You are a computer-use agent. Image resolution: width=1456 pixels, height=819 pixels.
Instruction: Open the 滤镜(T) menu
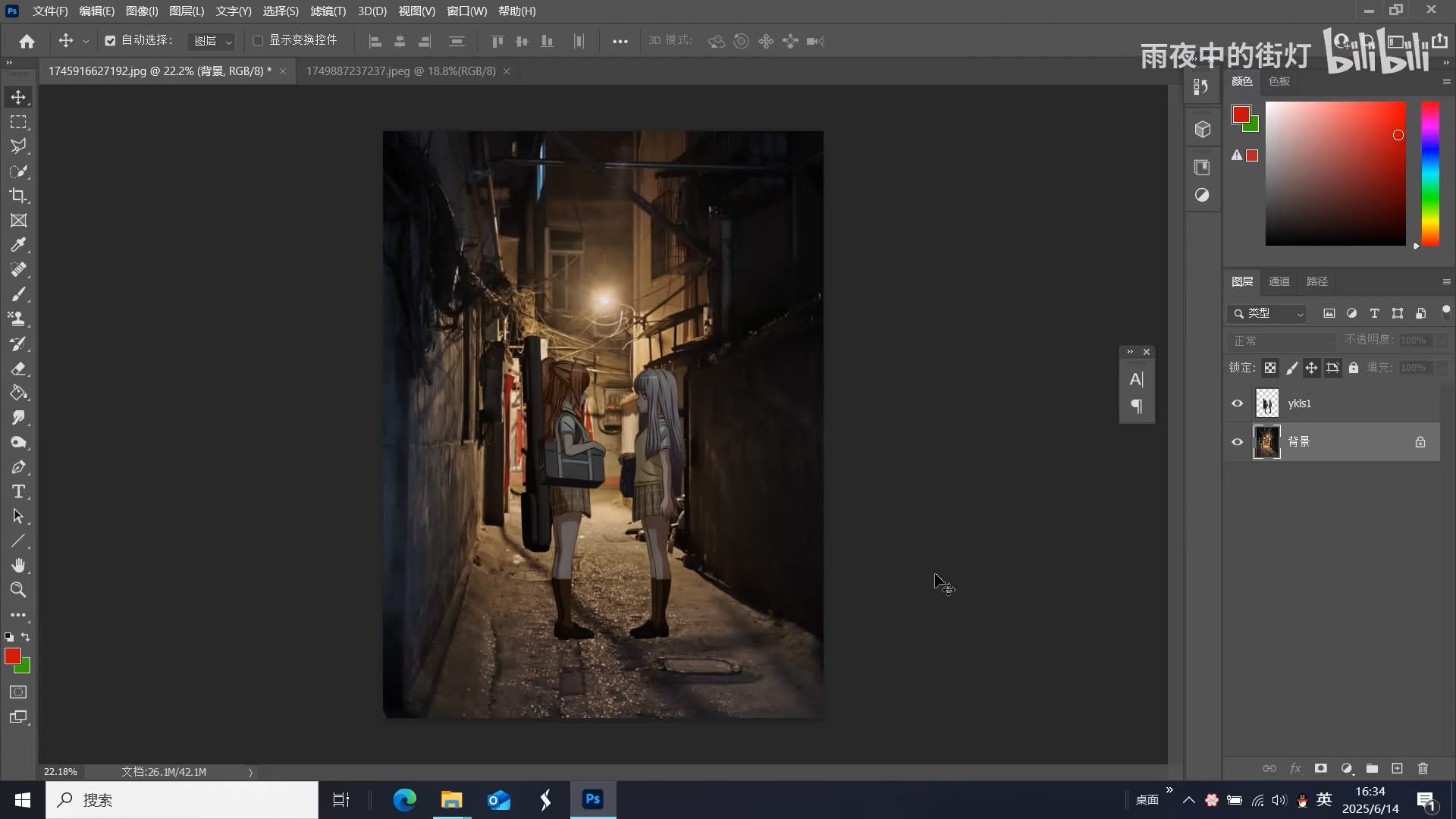pyautogui.click(x=328, y=11)
